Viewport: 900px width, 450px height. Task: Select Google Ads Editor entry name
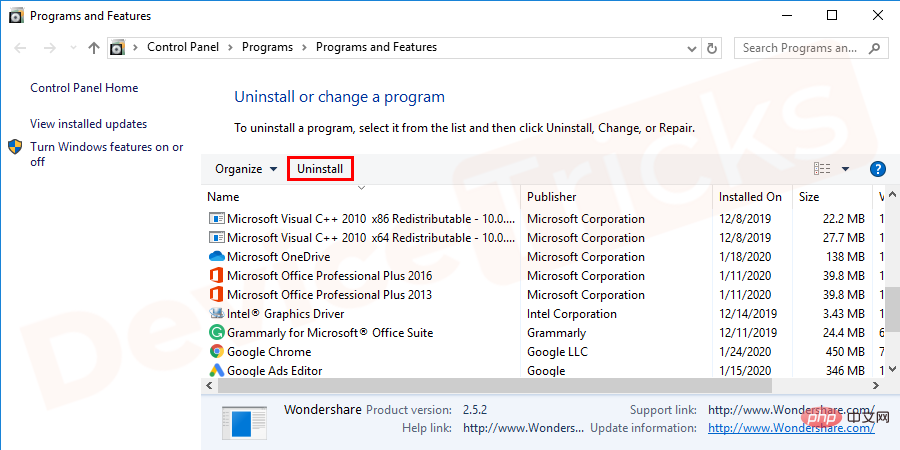click(275, 371)
